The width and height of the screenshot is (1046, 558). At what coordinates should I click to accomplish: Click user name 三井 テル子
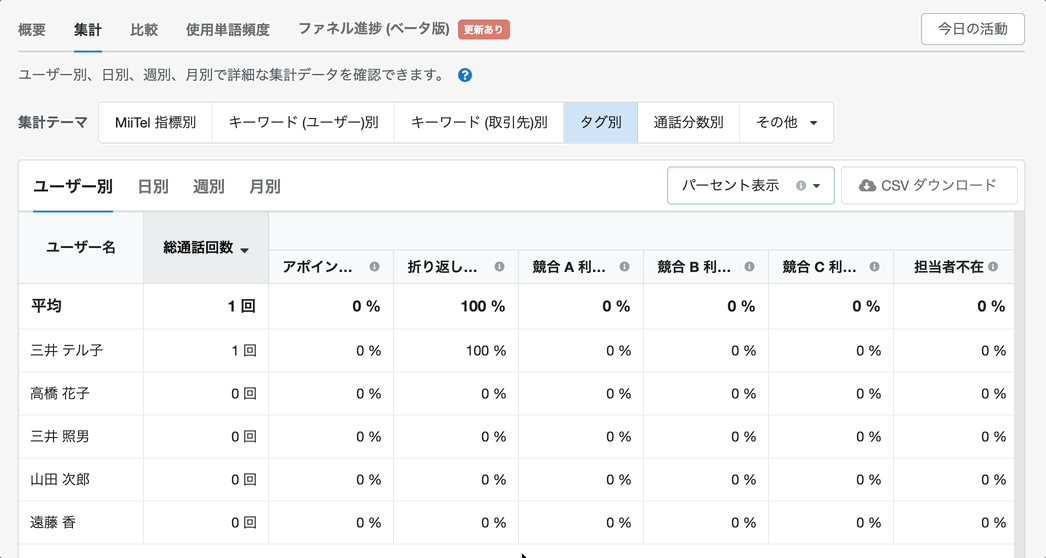[67, 350]
